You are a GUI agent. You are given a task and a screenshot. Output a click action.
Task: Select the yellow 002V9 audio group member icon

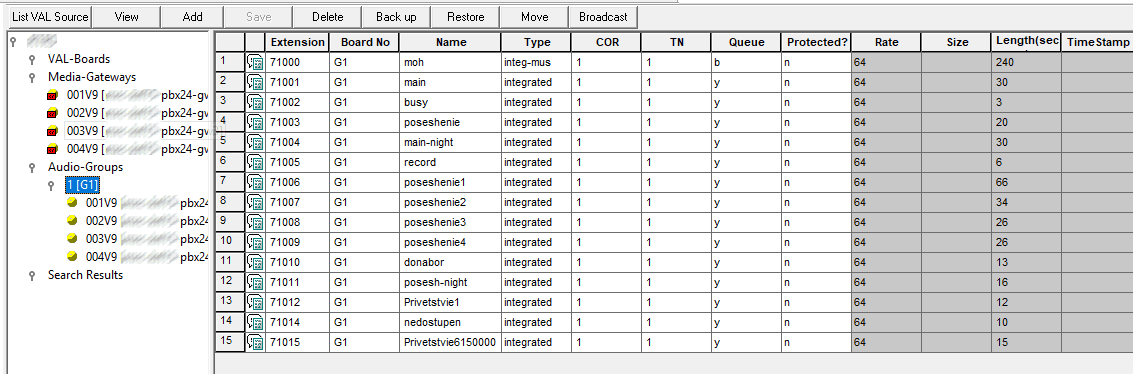tap(72, 221)
